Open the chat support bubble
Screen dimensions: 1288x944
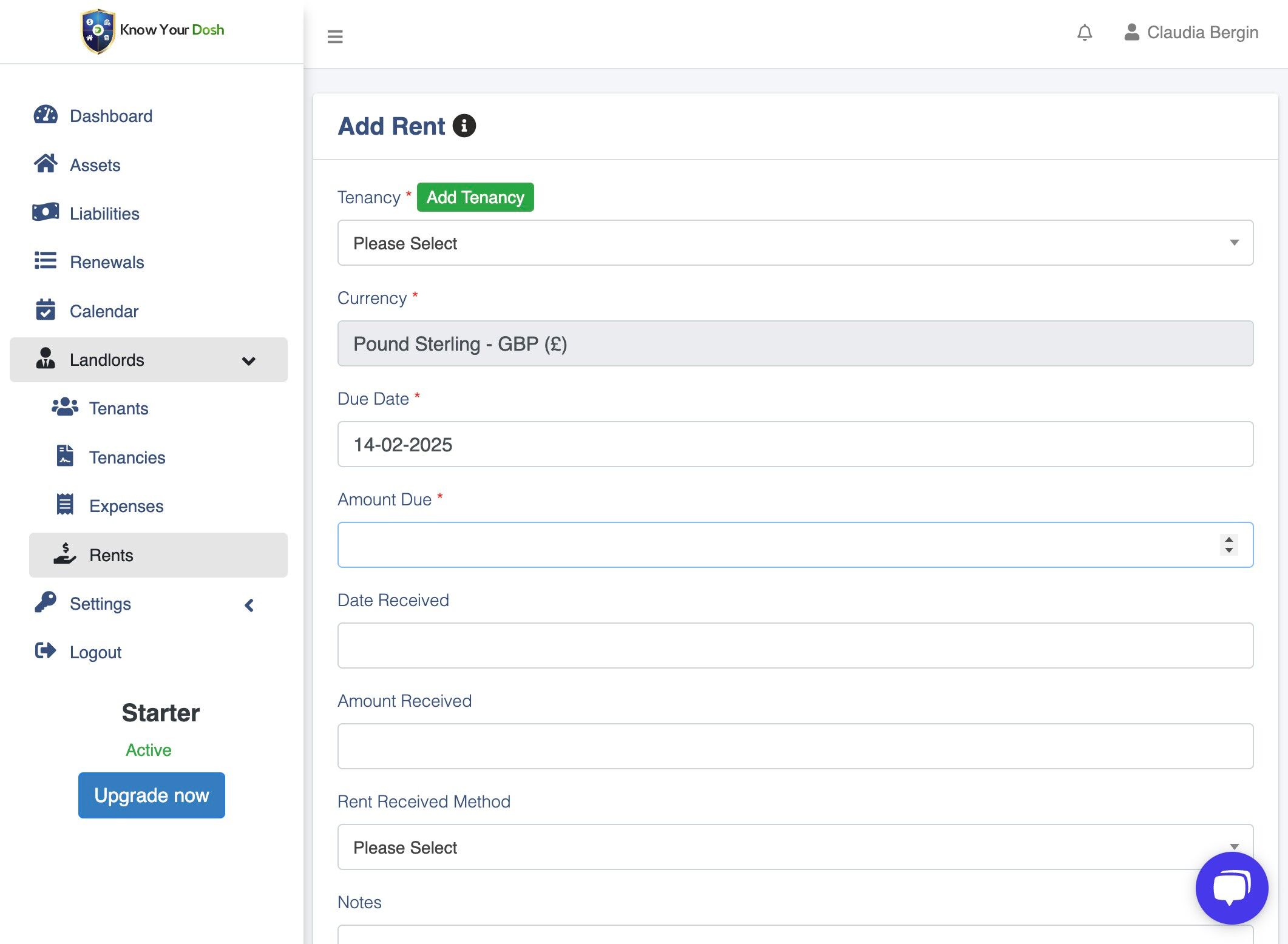pyautogui.click(x=1231, y=888)
